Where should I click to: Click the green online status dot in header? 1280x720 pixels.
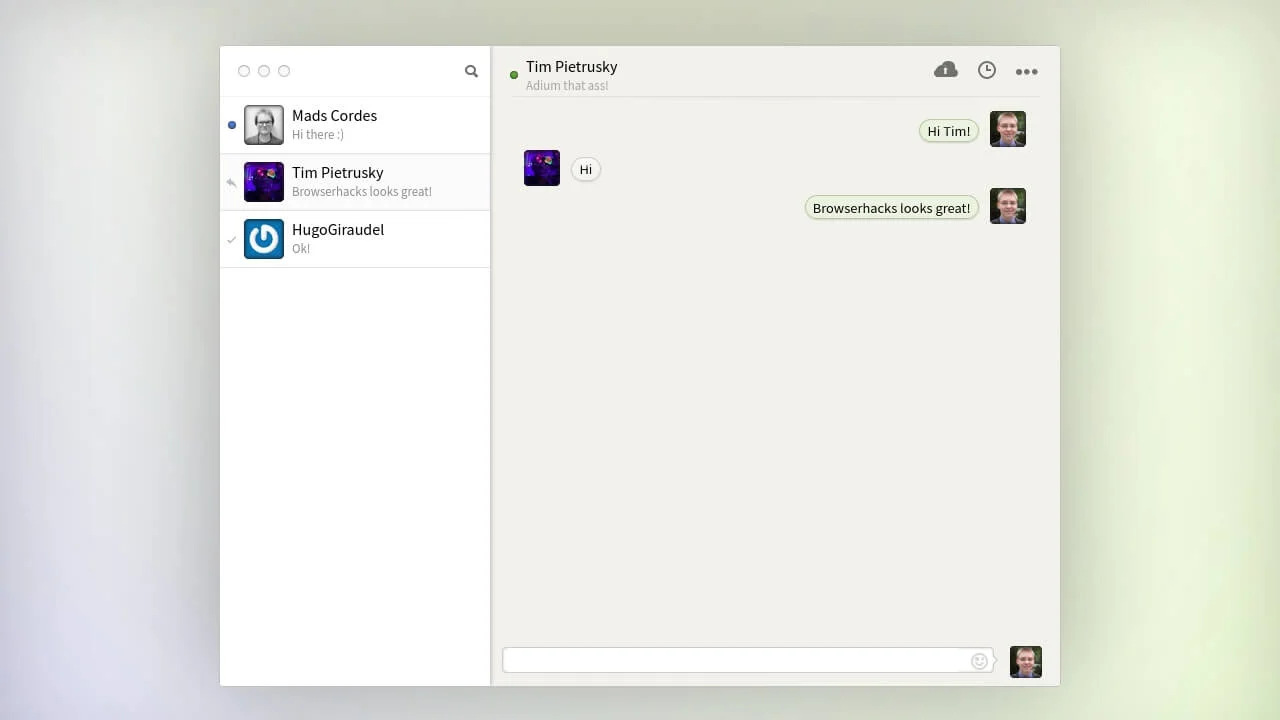pos(514,75)
